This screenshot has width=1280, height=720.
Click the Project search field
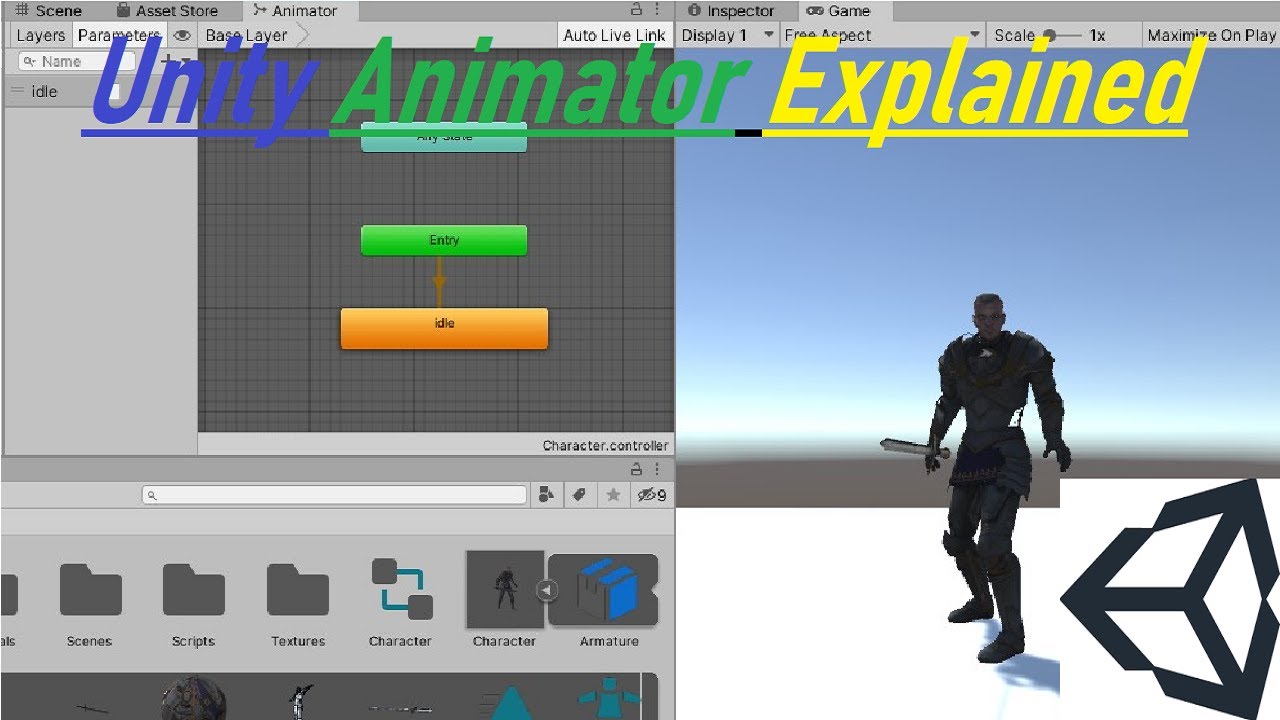point(334,495)
